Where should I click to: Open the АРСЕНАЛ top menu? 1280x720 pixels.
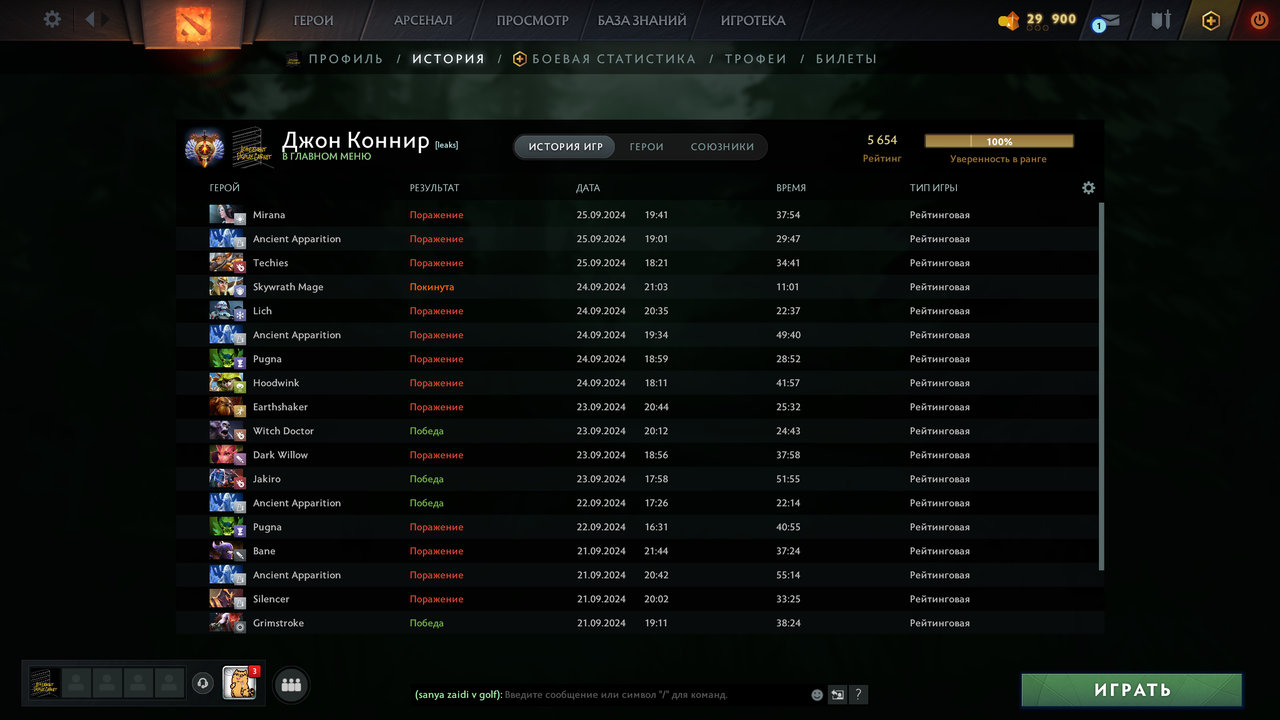pyautogui.click(x=423, y=20)
